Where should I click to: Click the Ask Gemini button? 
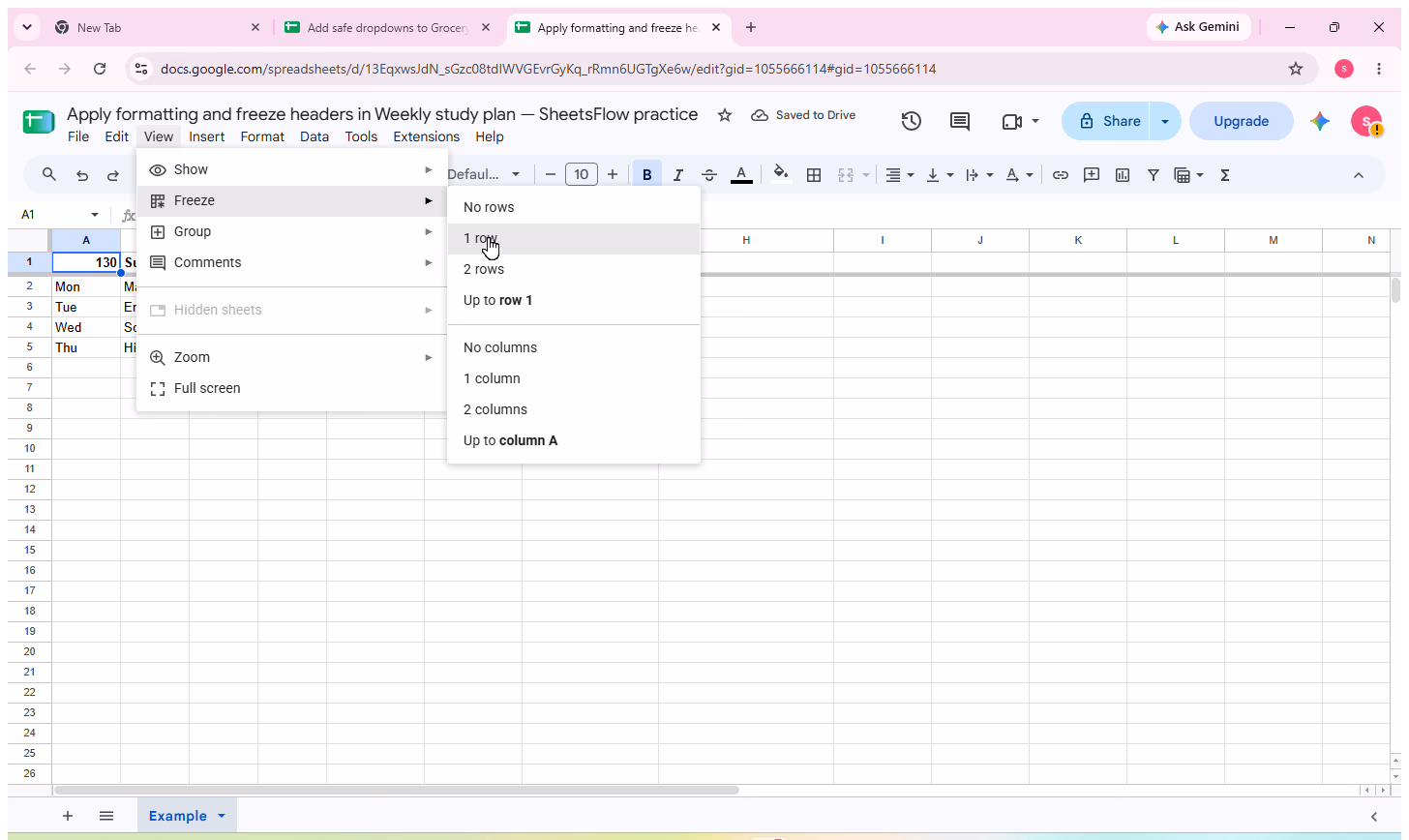coord(1198,27)
